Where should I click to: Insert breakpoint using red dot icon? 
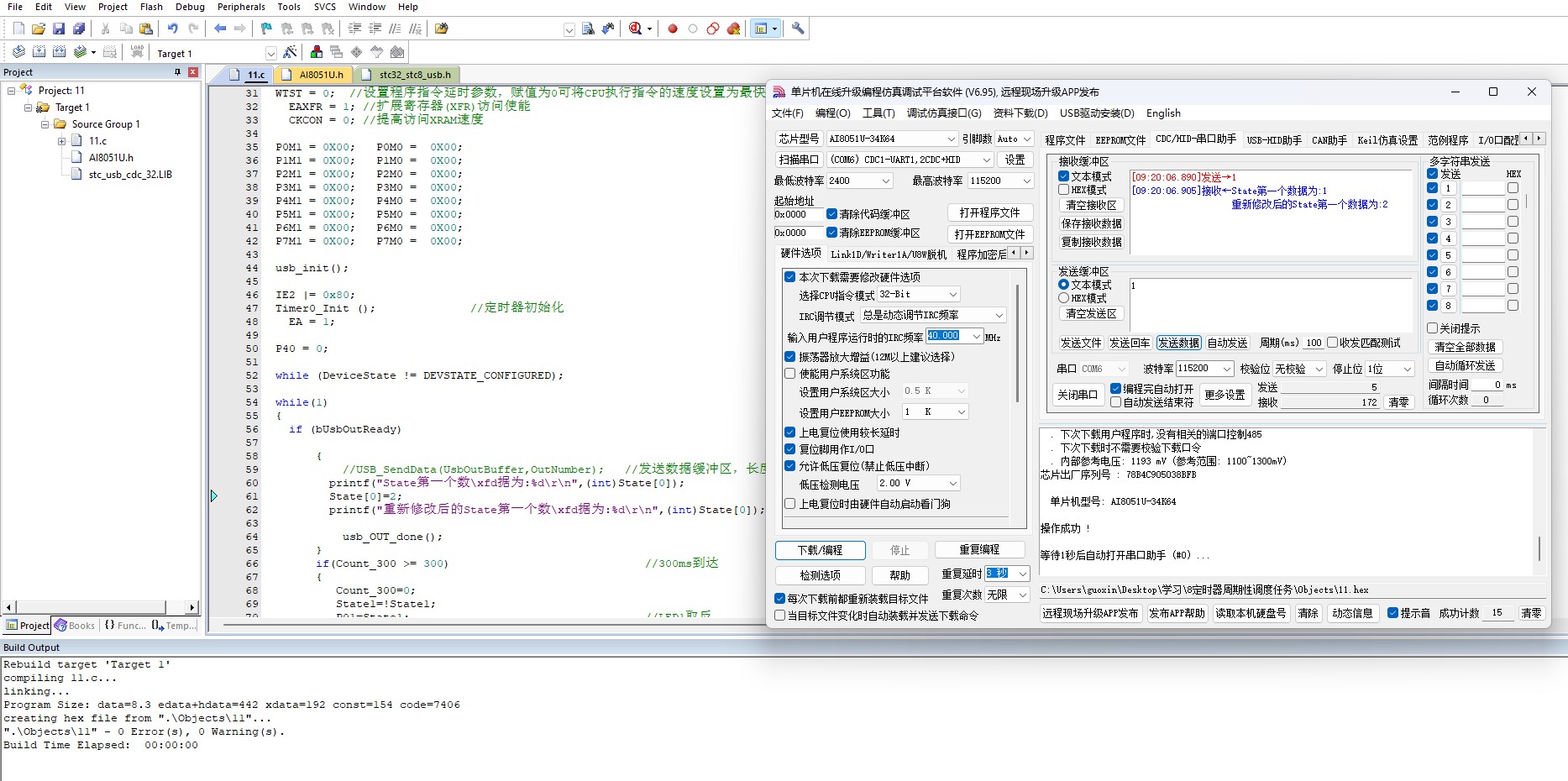(x=673, y=29)
